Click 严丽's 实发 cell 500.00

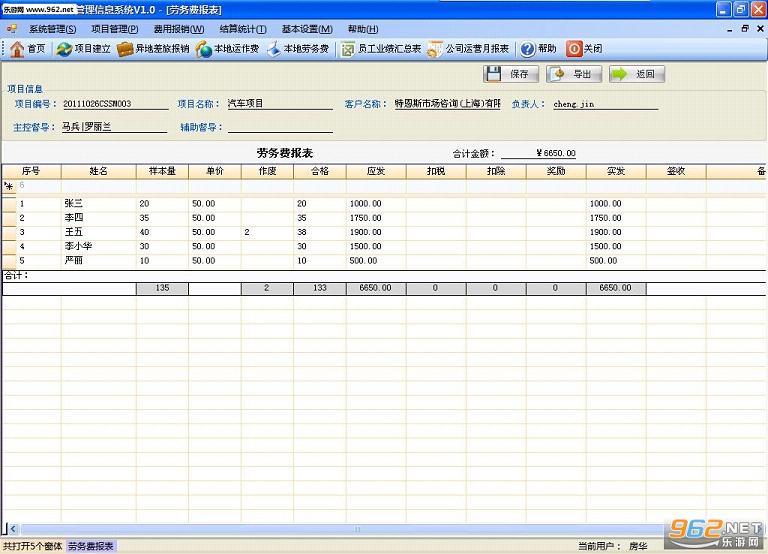pos(616,261)
